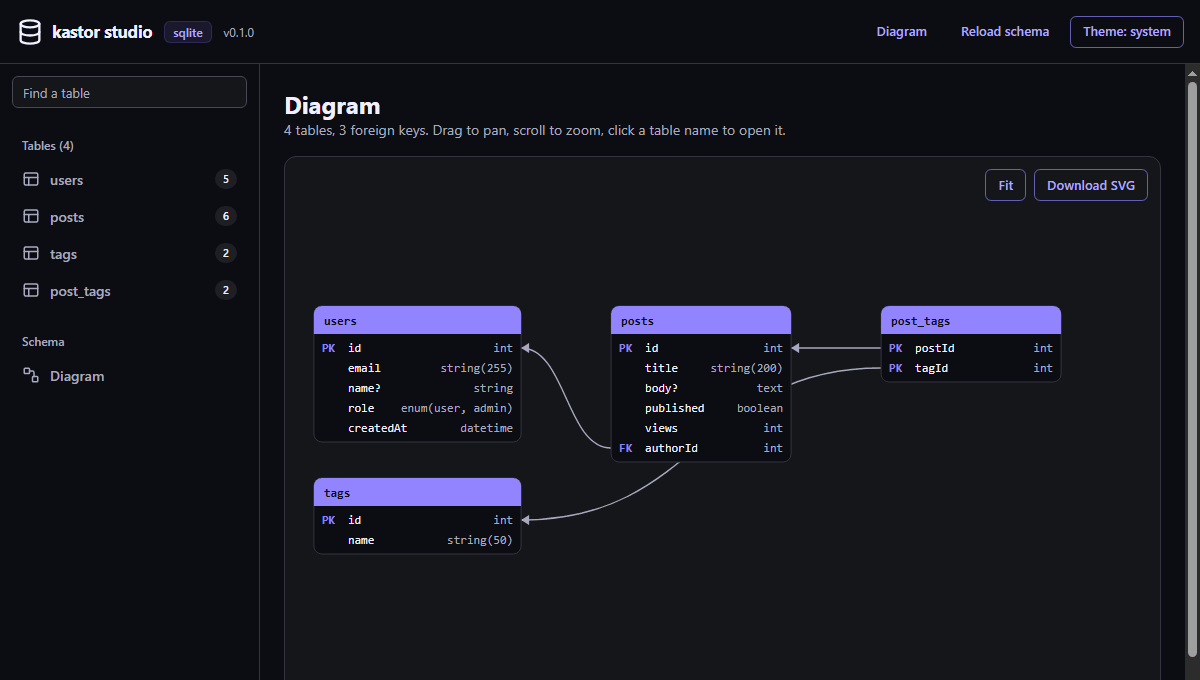This screenshot has width=1200, height=680.
Task: Toggle the Theme: system button
Action: pos(1127,32)
